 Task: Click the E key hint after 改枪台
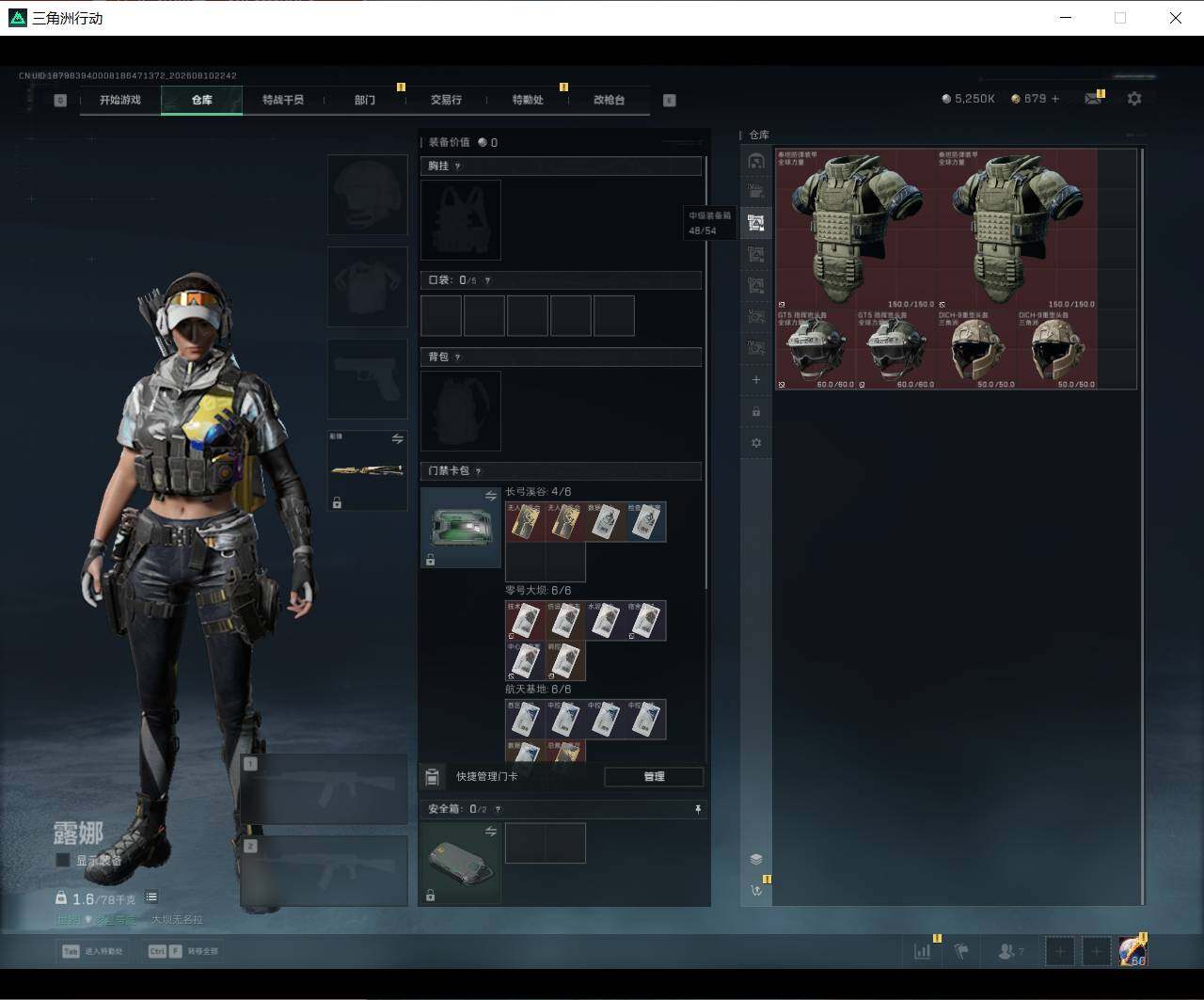(x=670, y=100)
